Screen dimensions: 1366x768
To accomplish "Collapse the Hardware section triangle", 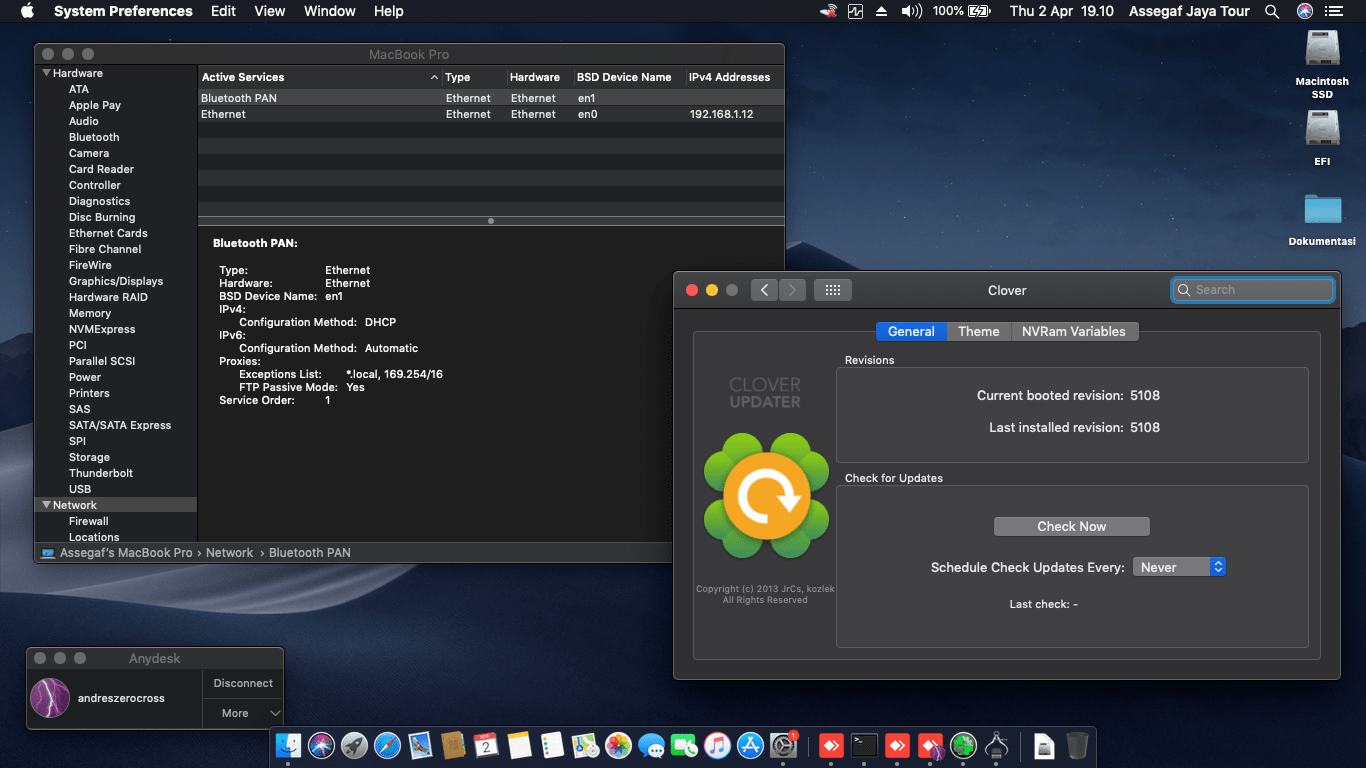I will click(46, 73).
